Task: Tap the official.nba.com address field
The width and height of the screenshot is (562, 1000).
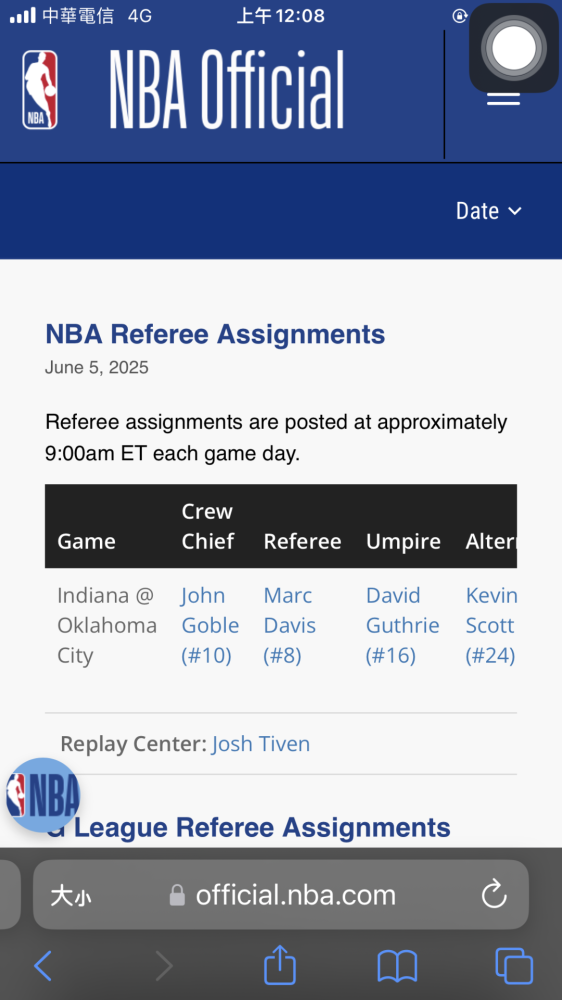Action: point(281,895)
